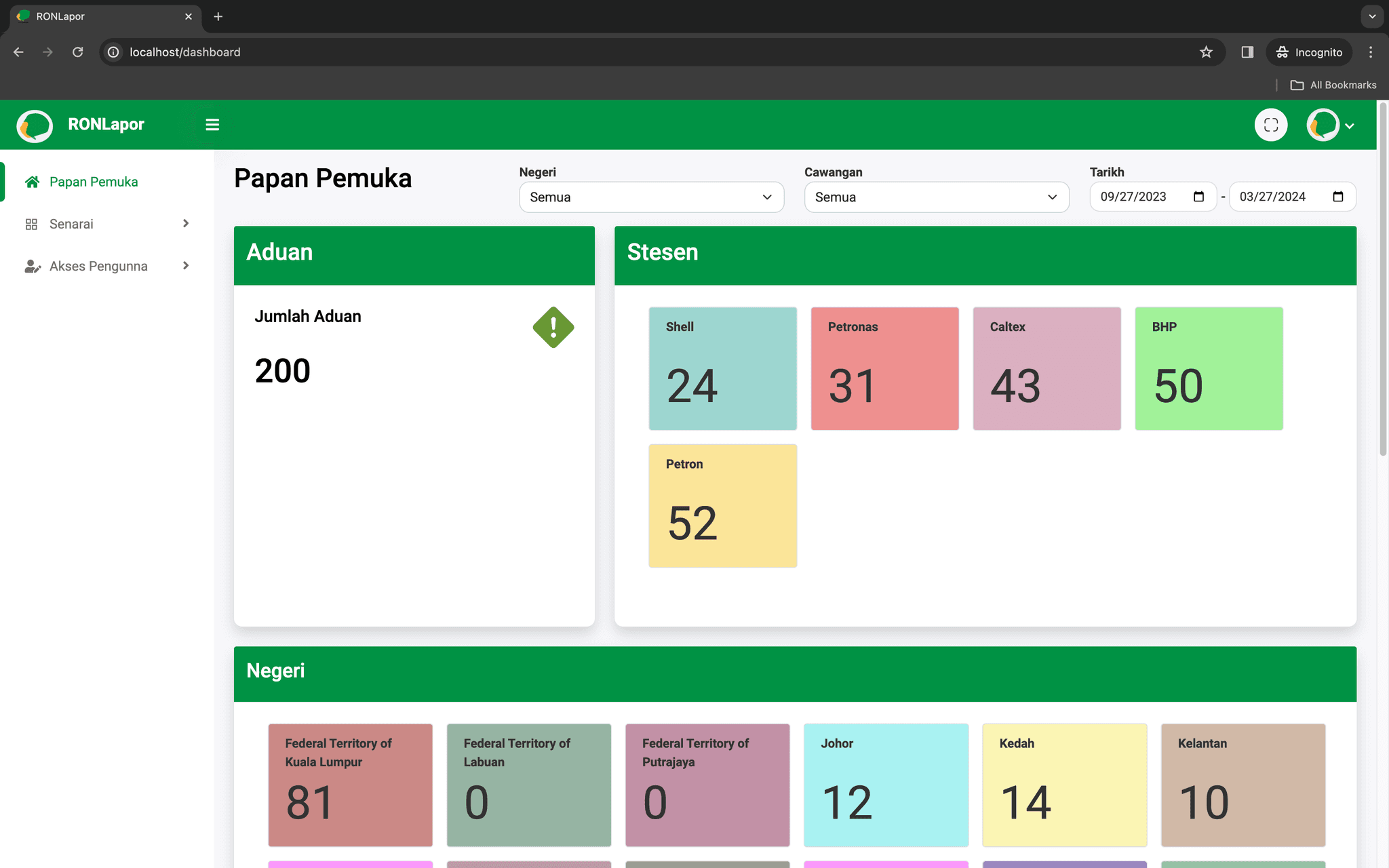Image resolution: width=1389 pixels, height=868 pixels.
Task: Click the page vertical scrollbar
Action: click(x=1383, y=278)
